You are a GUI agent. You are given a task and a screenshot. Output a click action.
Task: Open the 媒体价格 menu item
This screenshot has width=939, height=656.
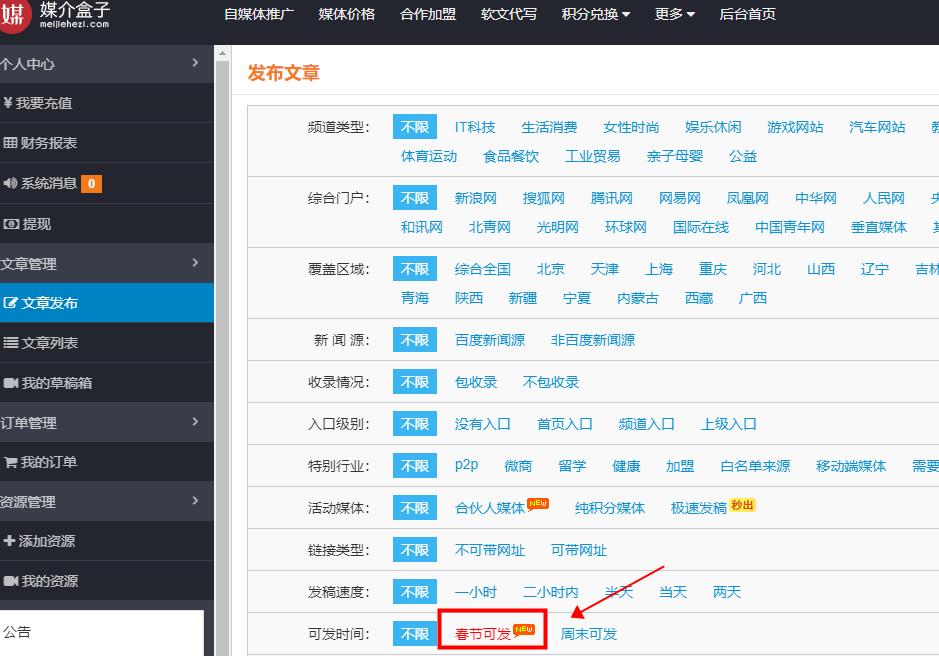click(x=346, y=15)
